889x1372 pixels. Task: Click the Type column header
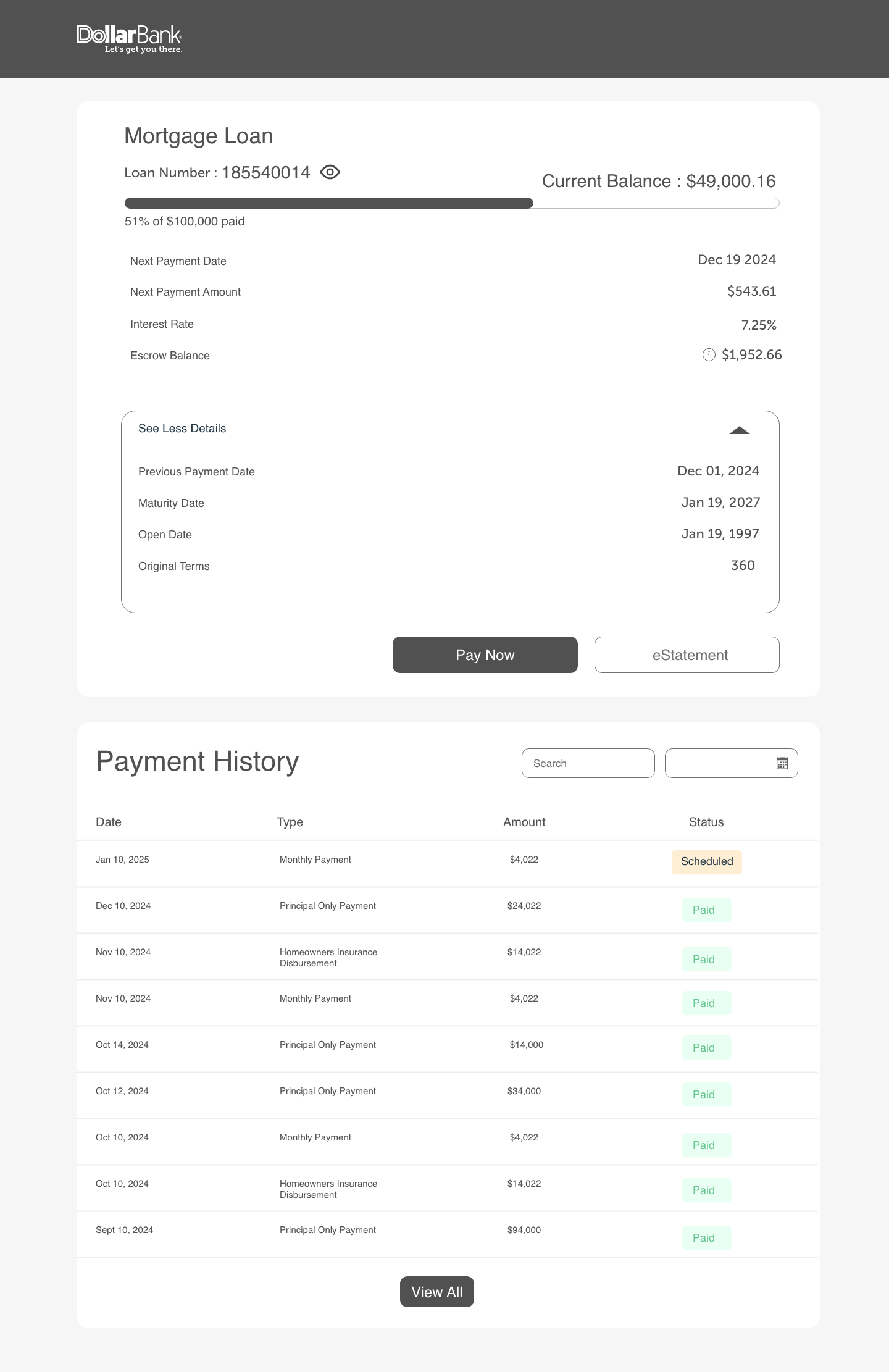290,822
